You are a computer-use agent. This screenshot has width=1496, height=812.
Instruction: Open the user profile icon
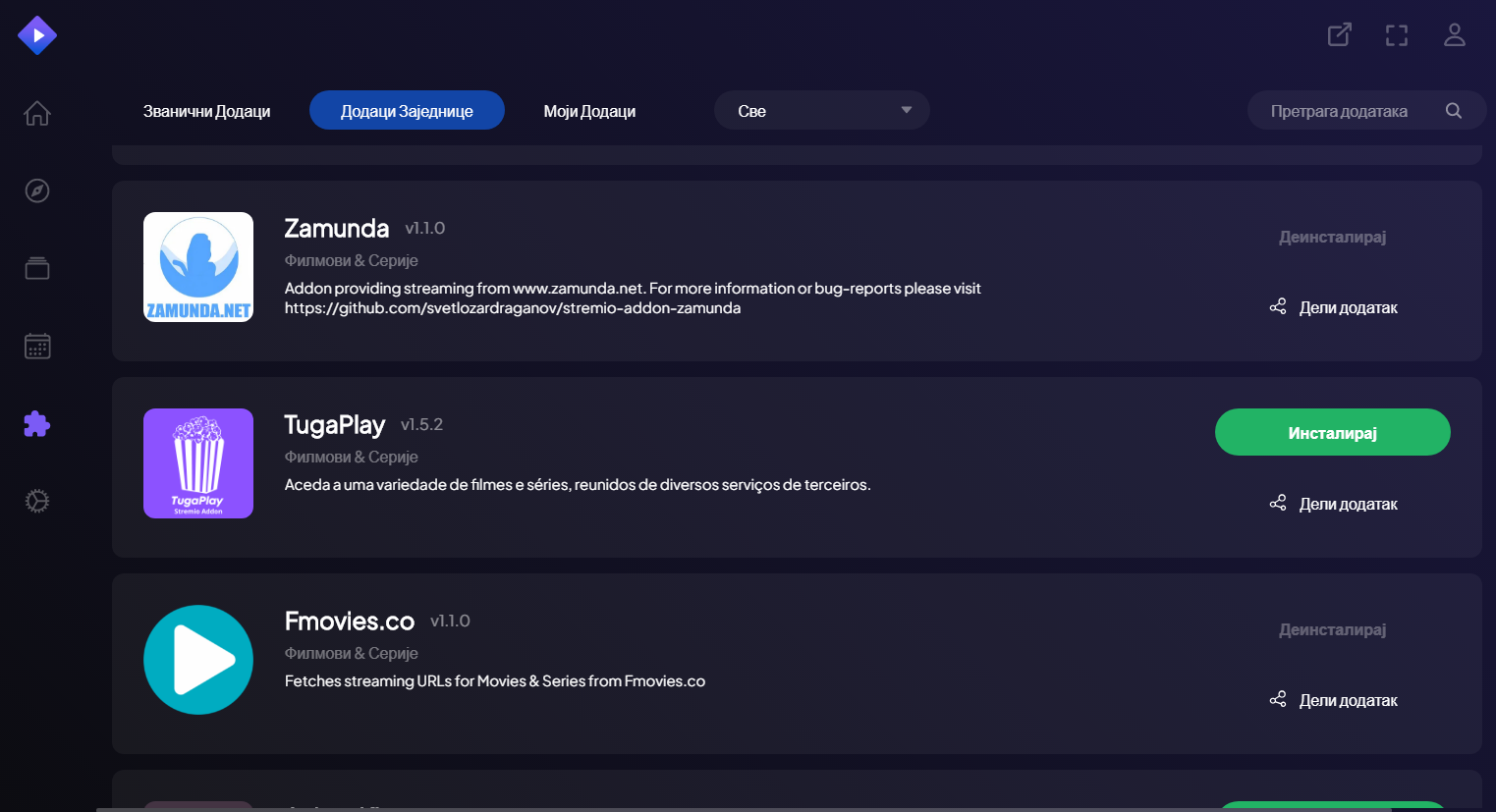coord(1455,35)
